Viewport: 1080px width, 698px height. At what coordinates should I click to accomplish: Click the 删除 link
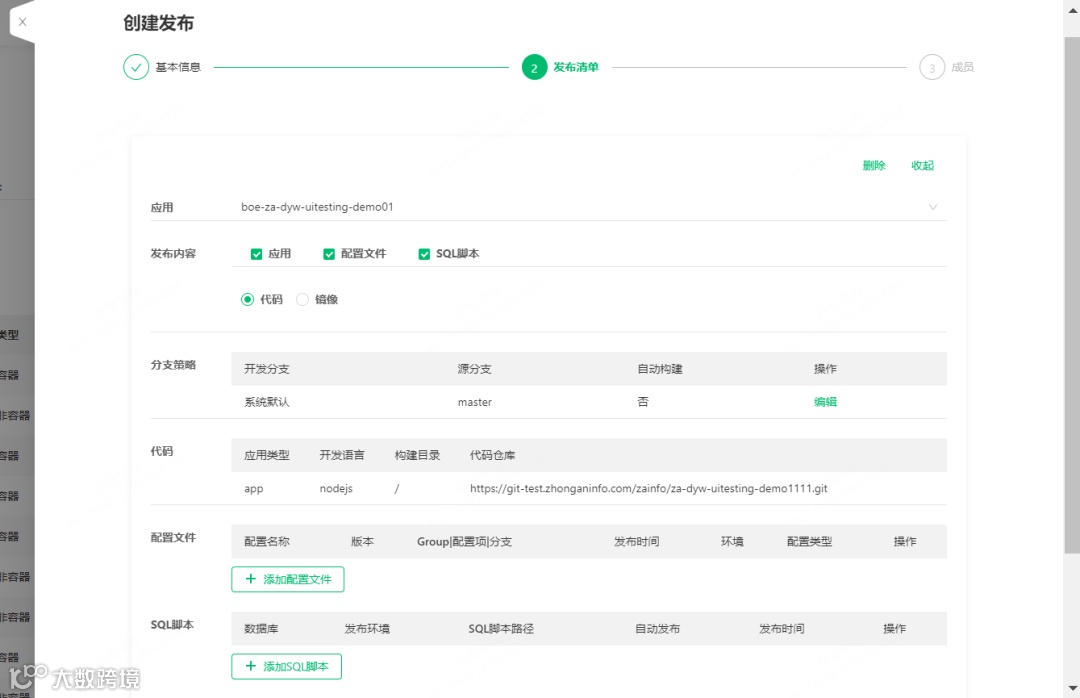tap(874, 165)
